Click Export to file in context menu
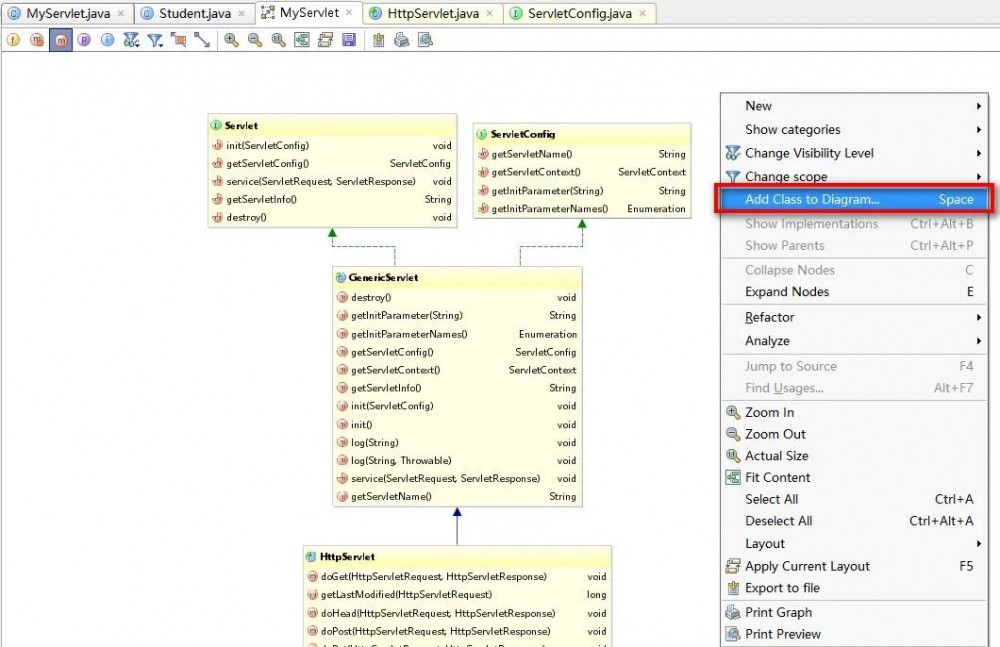 pyautogui.click(x=782, y=588)
